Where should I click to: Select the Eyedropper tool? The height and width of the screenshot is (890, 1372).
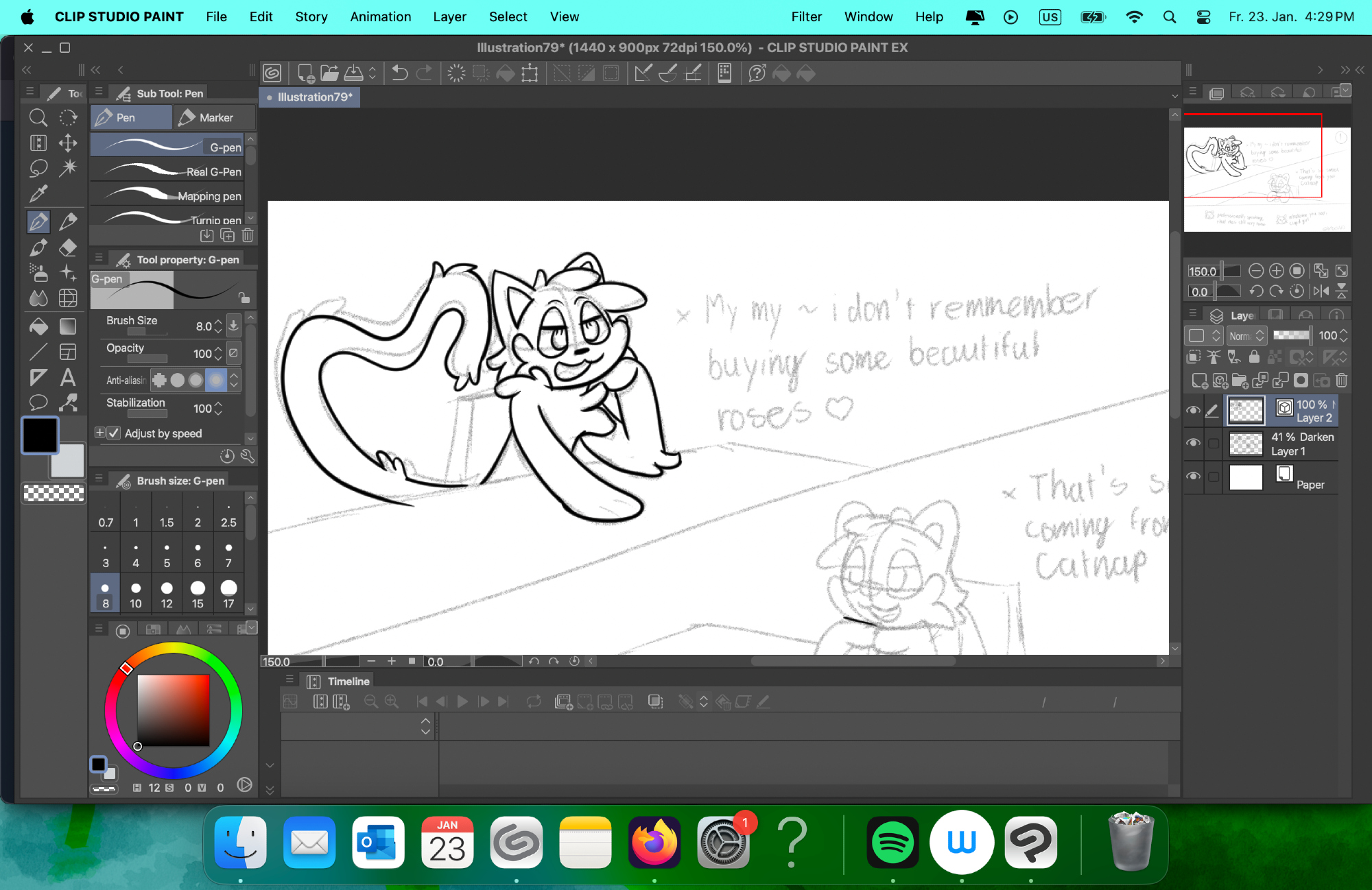[38, 194]
